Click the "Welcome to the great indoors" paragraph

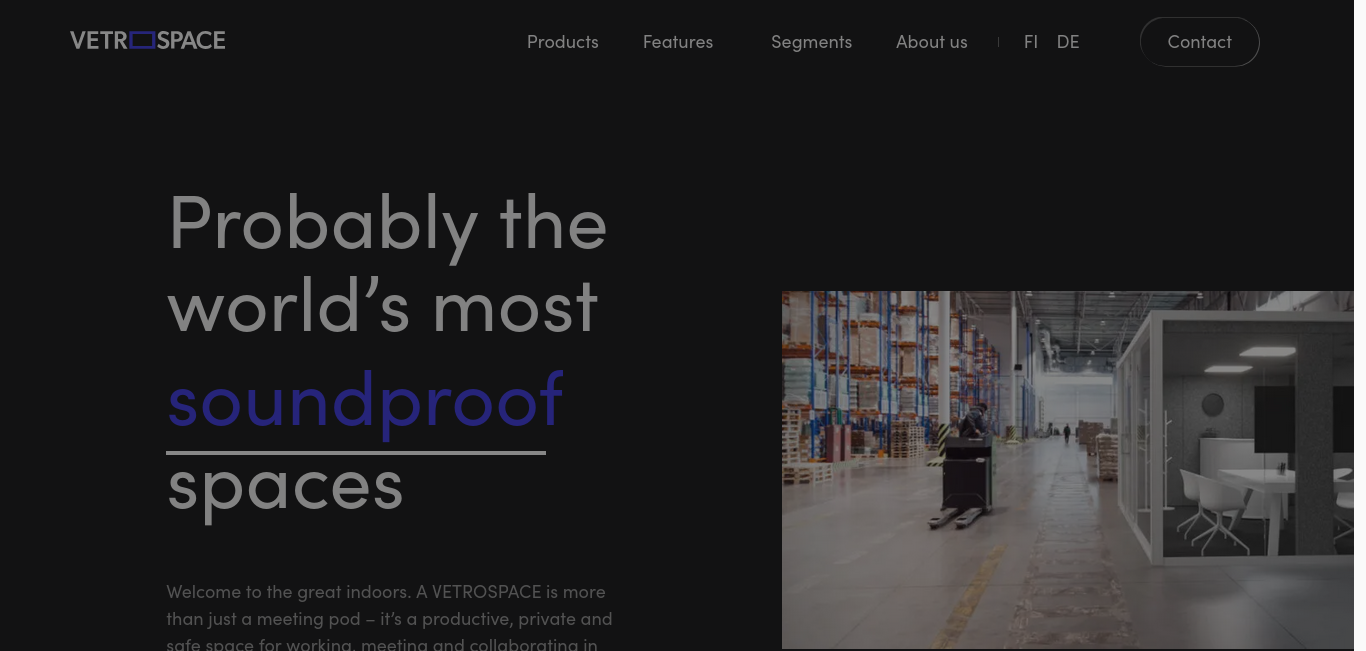[x=389, y=618]
